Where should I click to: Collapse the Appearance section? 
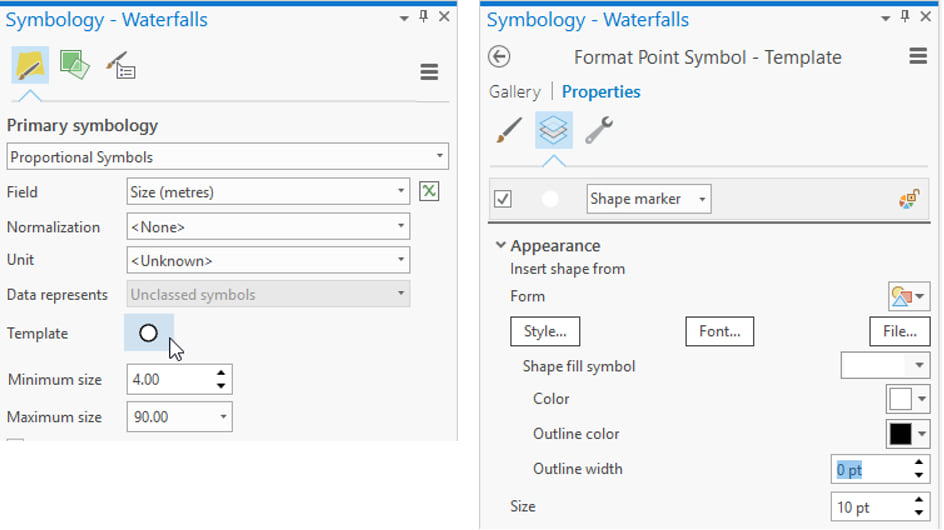pos(500,246)
